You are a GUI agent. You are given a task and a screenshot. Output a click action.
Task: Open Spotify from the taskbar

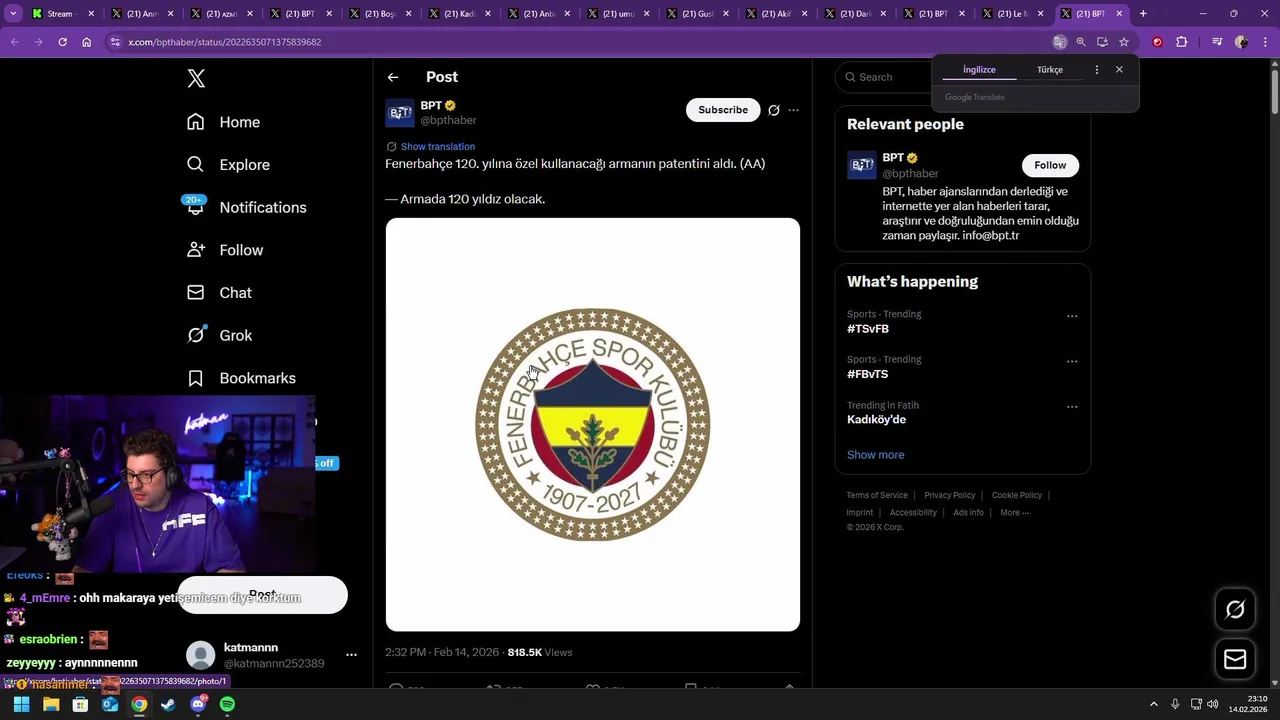coord(227,705)
